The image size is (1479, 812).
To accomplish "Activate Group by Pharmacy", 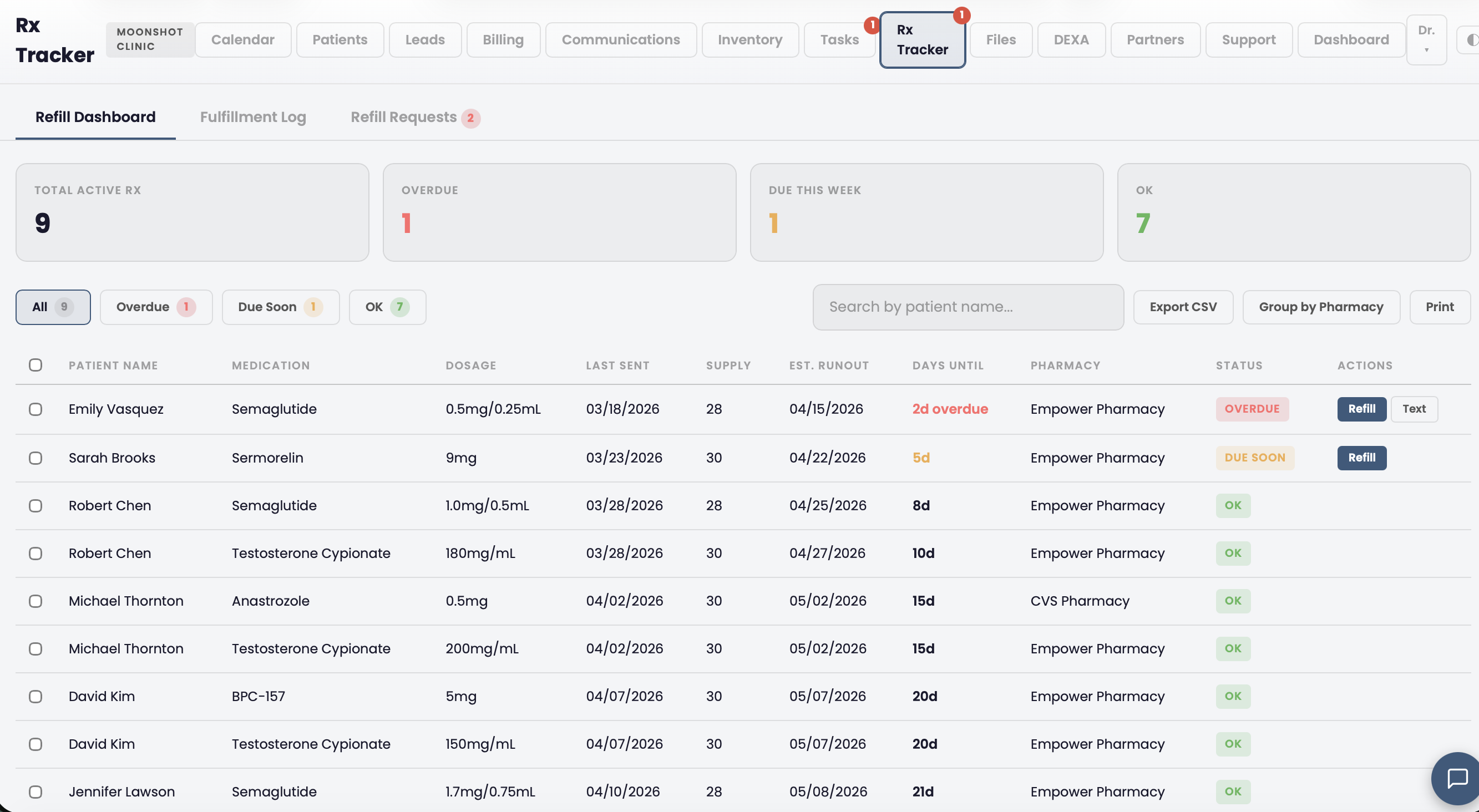I will 1321,307.
